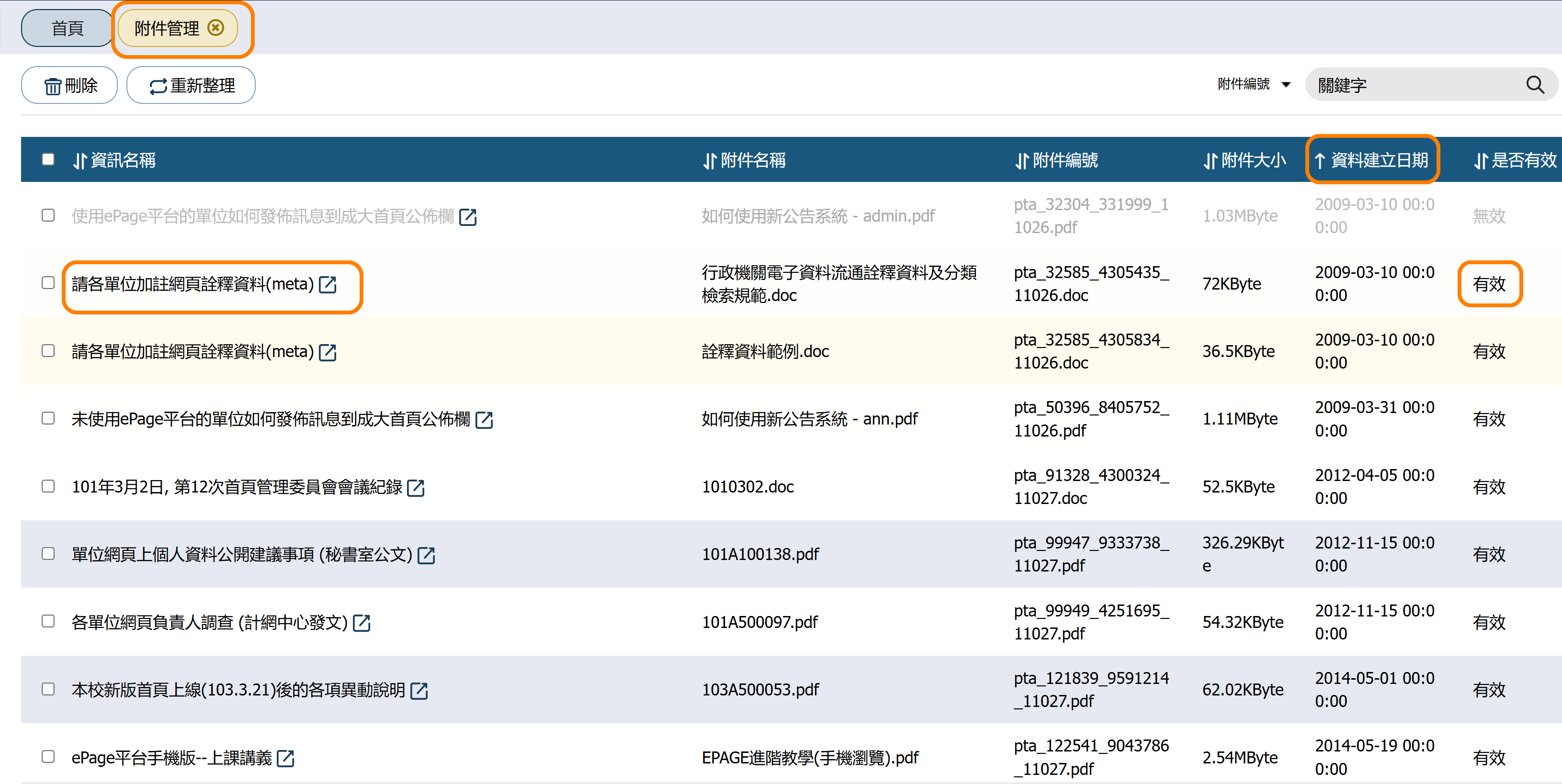Switch to the 首頁 tab
The image size is (1562, 784).
click(x=67, y=28)
